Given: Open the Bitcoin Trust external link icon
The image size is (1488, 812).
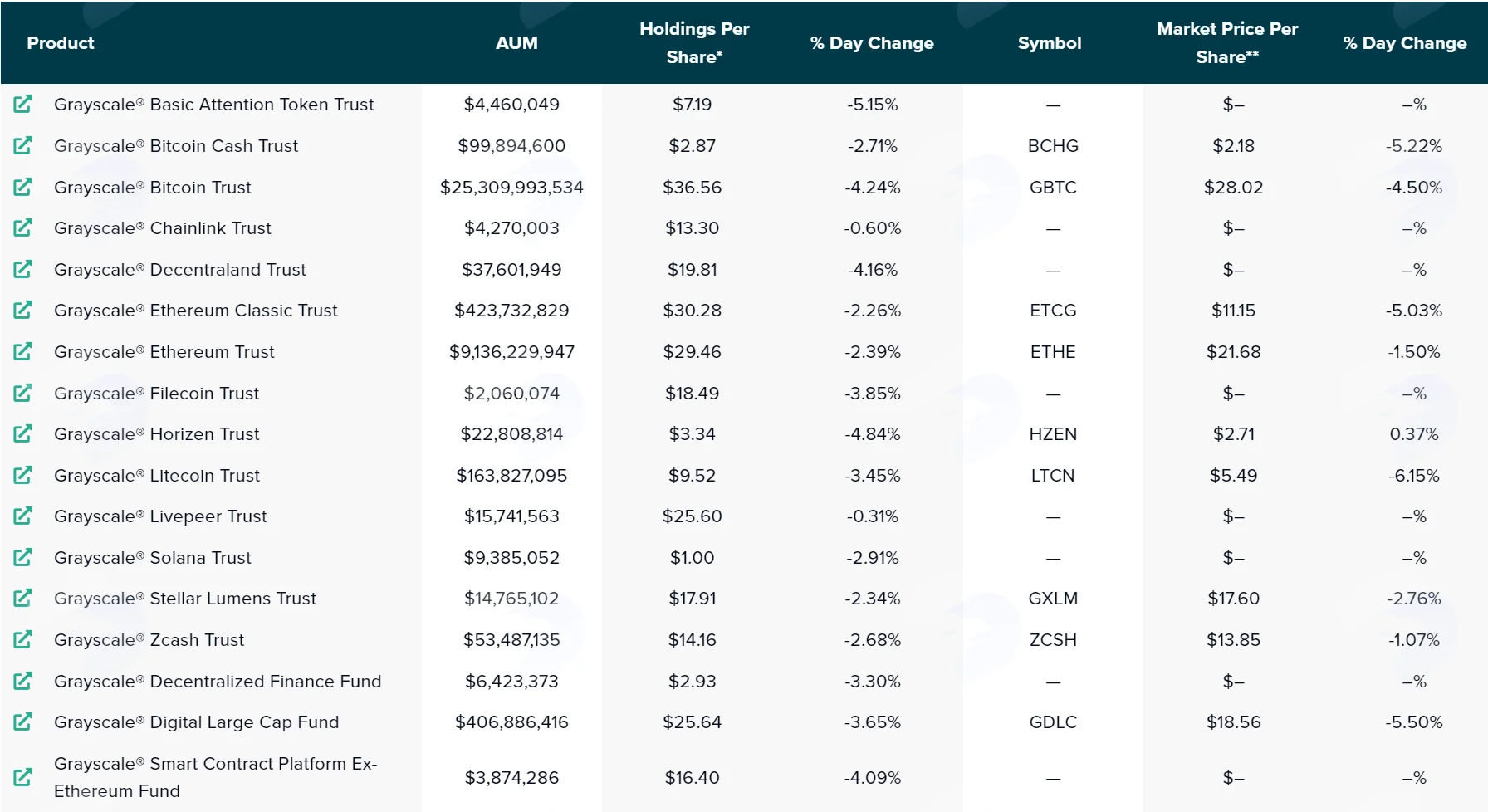Looking at the screenshot, I should (23, 187).
